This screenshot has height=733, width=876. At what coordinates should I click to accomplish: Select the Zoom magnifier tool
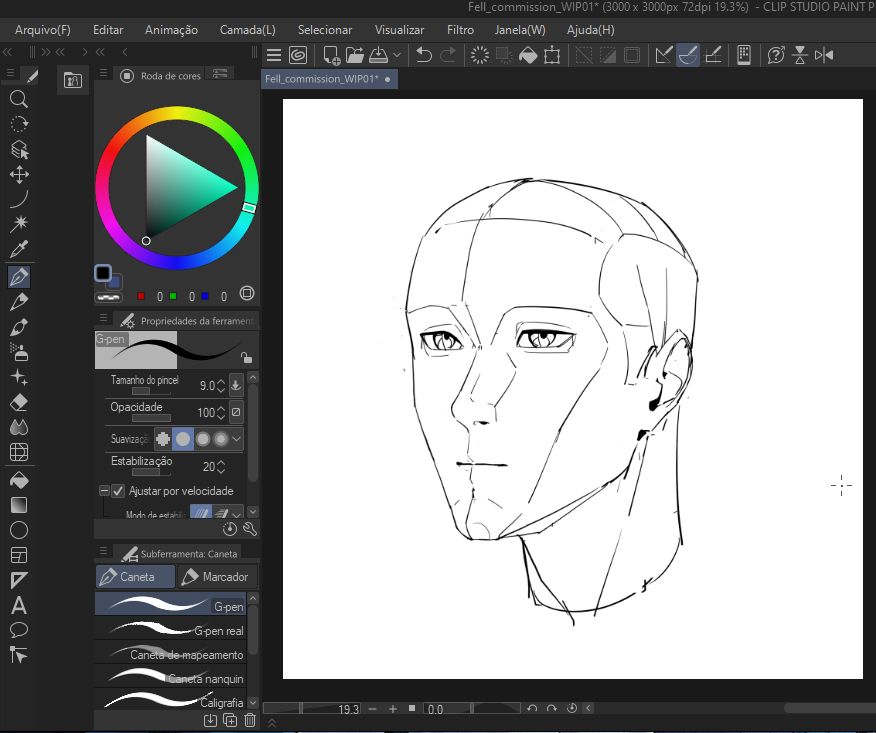pos(18,99)
